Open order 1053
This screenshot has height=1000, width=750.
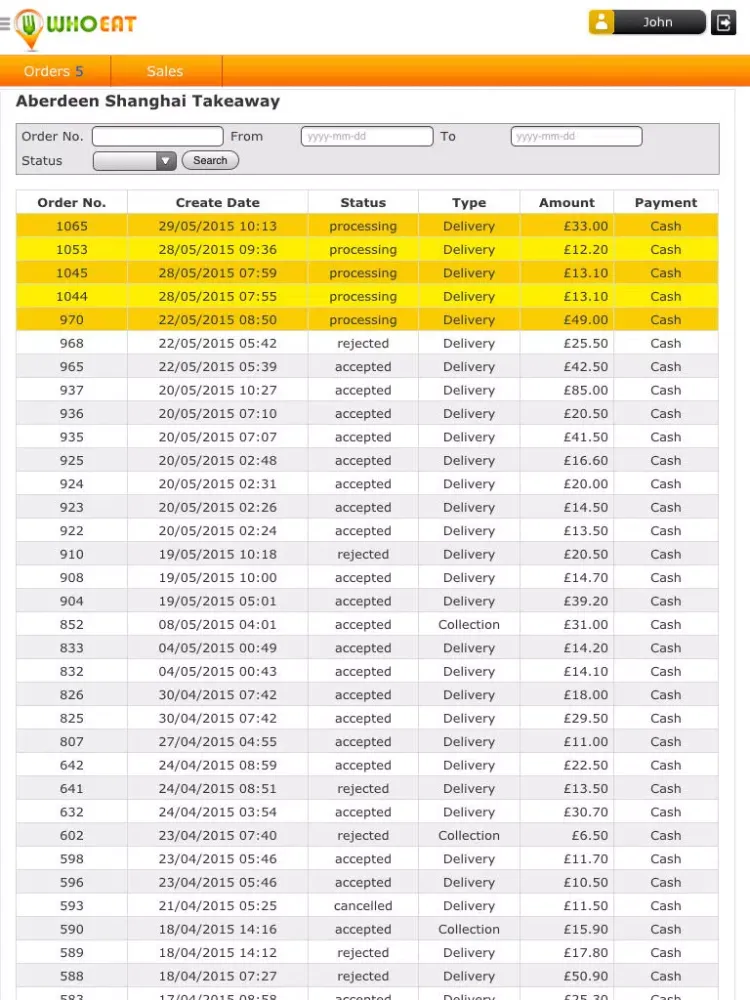click(x=367, y=250)
